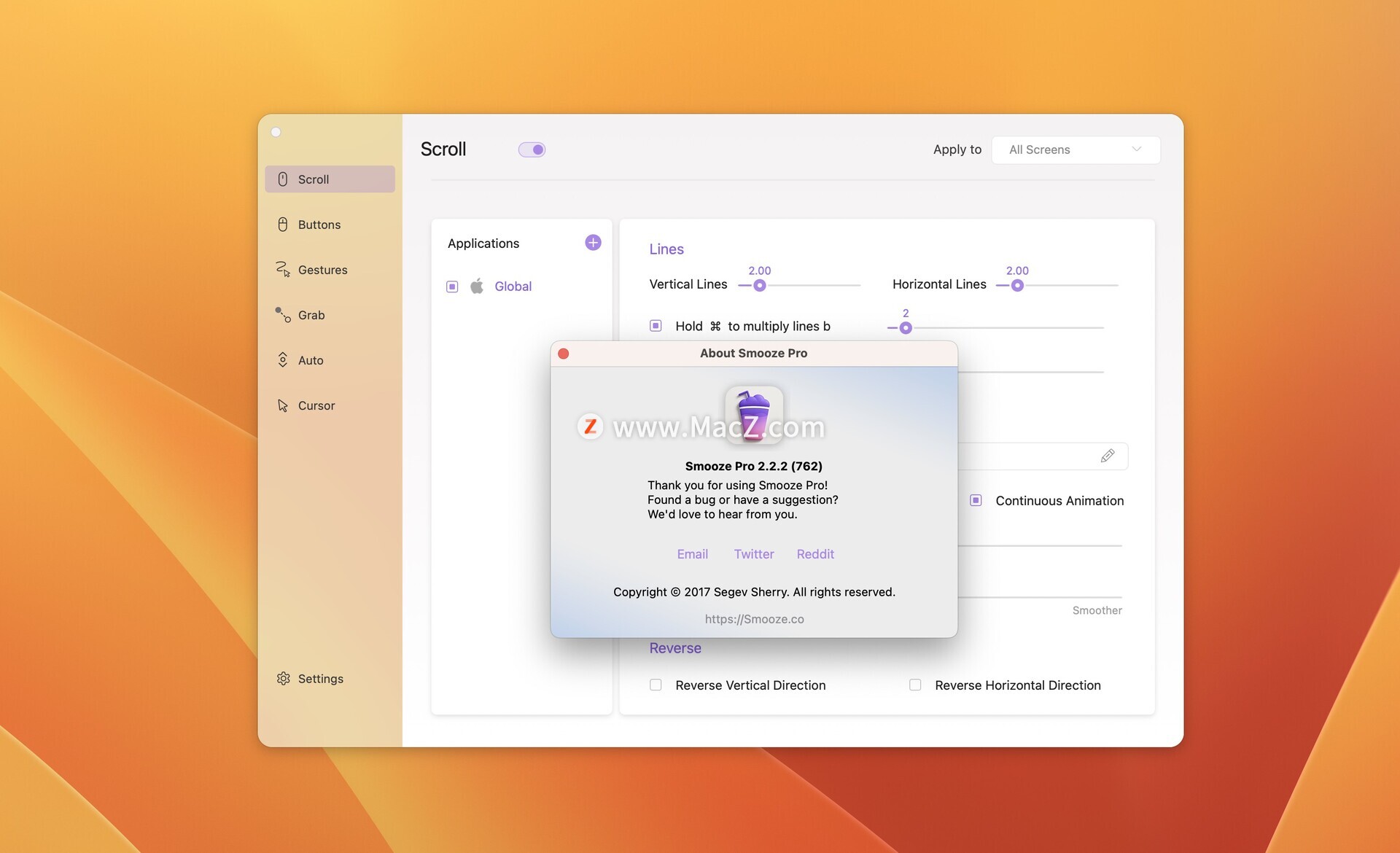
Task: Open the https://Smooze.co link
Action: pyautogui.click(x=754, y=619)
